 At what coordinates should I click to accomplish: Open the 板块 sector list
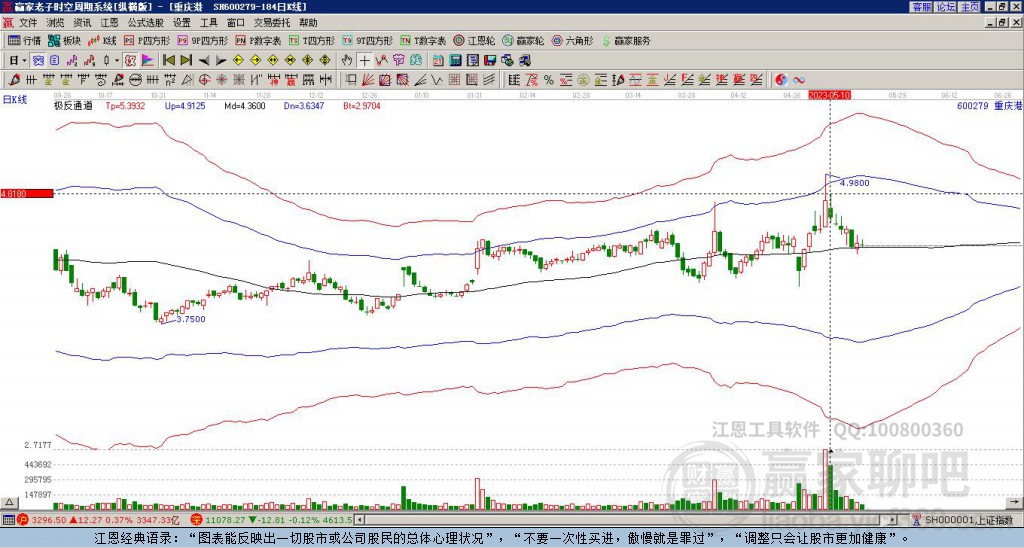[64, 40]
